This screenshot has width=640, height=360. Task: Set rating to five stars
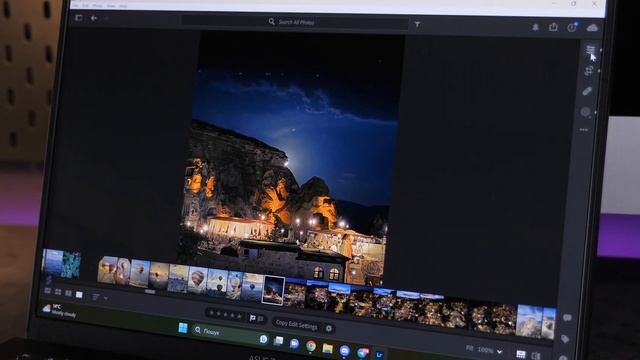(x=239, y=316)
